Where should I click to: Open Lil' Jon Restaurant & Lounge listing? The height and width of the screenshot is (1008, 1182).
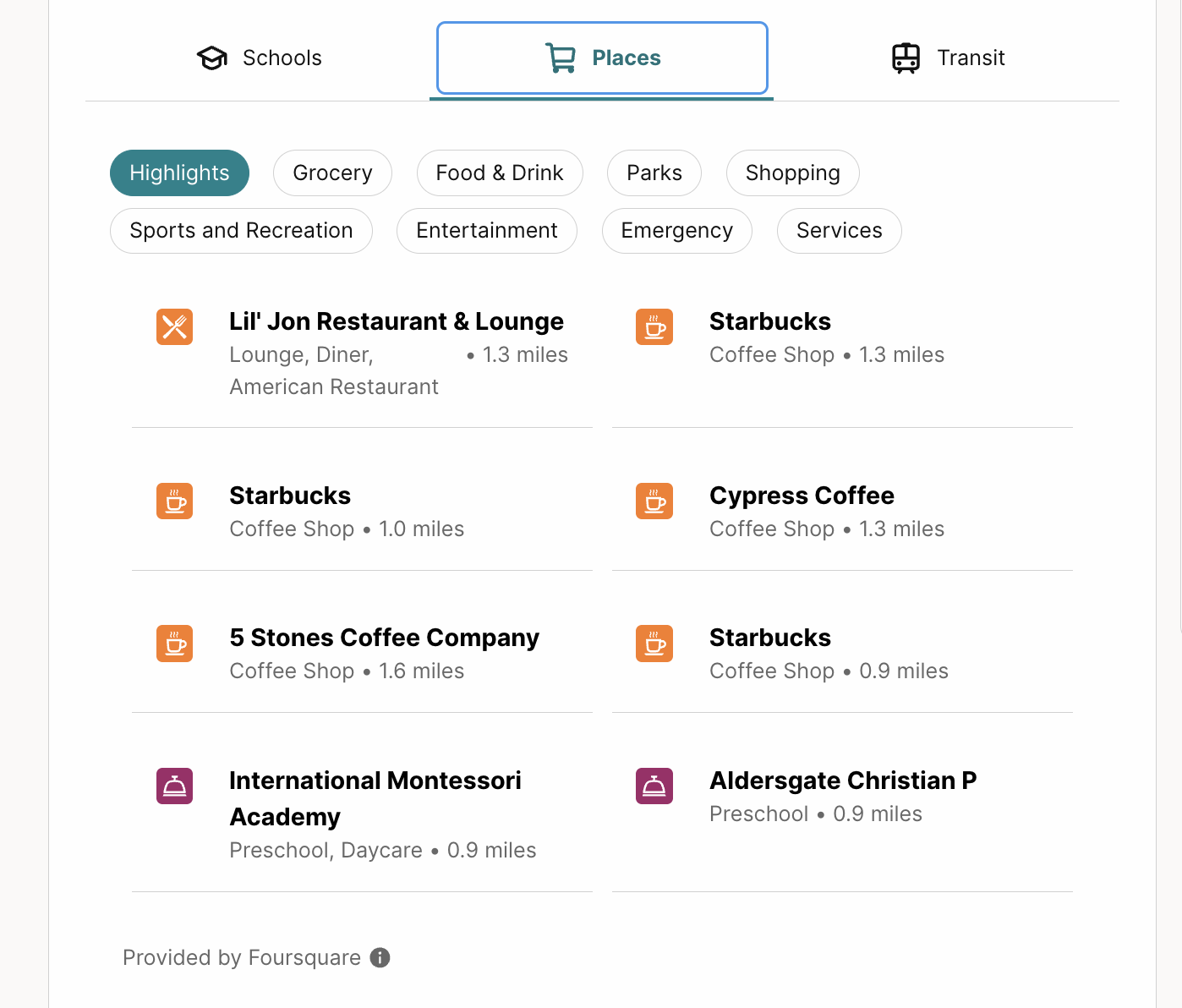(x=362, y=353)
